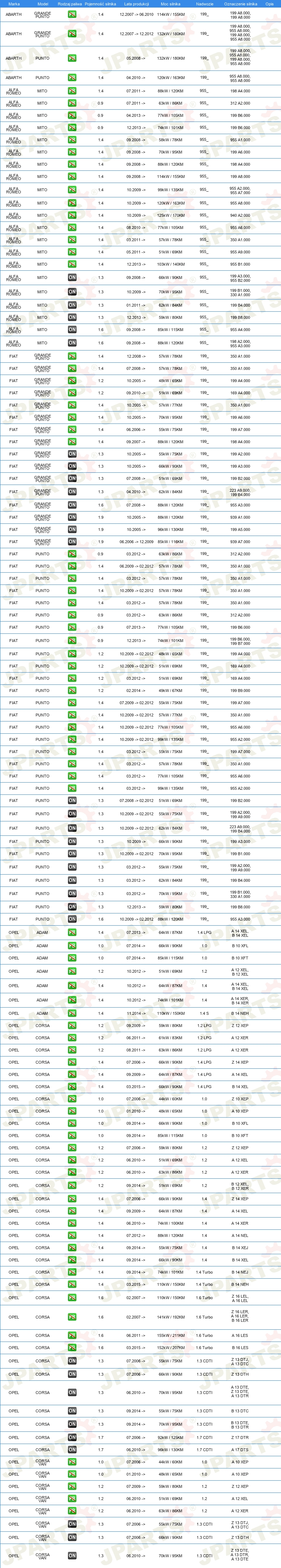The height and width of the screenshot is (1568, 281).
Task: Click petrol icon in Abarth Punto 05.2008 row
Action: tap(72, 59)
